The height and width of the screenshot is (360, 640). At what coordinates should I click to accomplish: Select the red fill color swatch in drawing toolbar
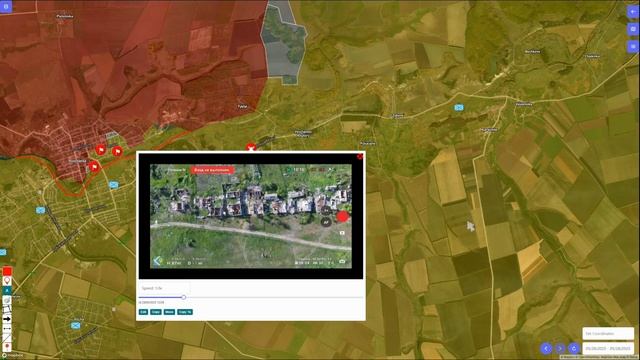[x=7, y=271]
